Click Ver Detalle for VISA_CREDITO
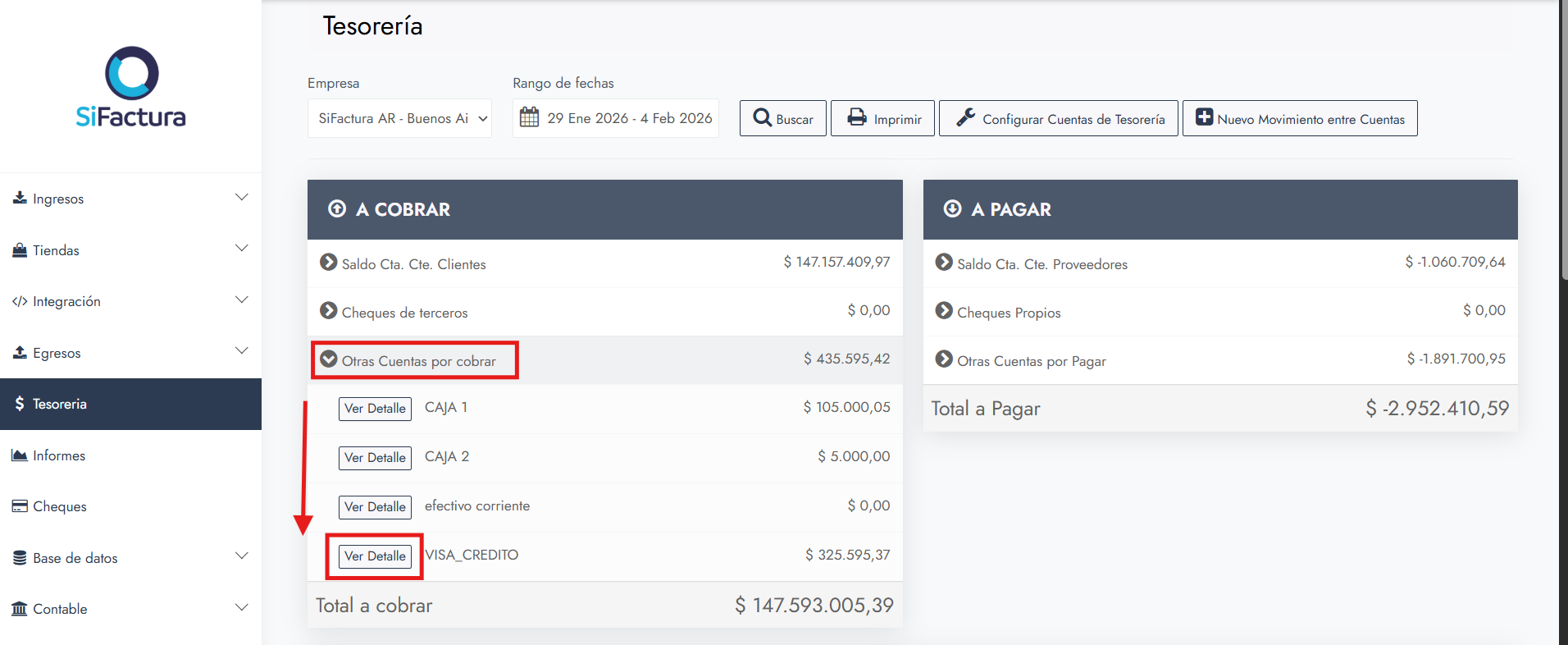Viewport: 1568px width, 645px height. 375,556
